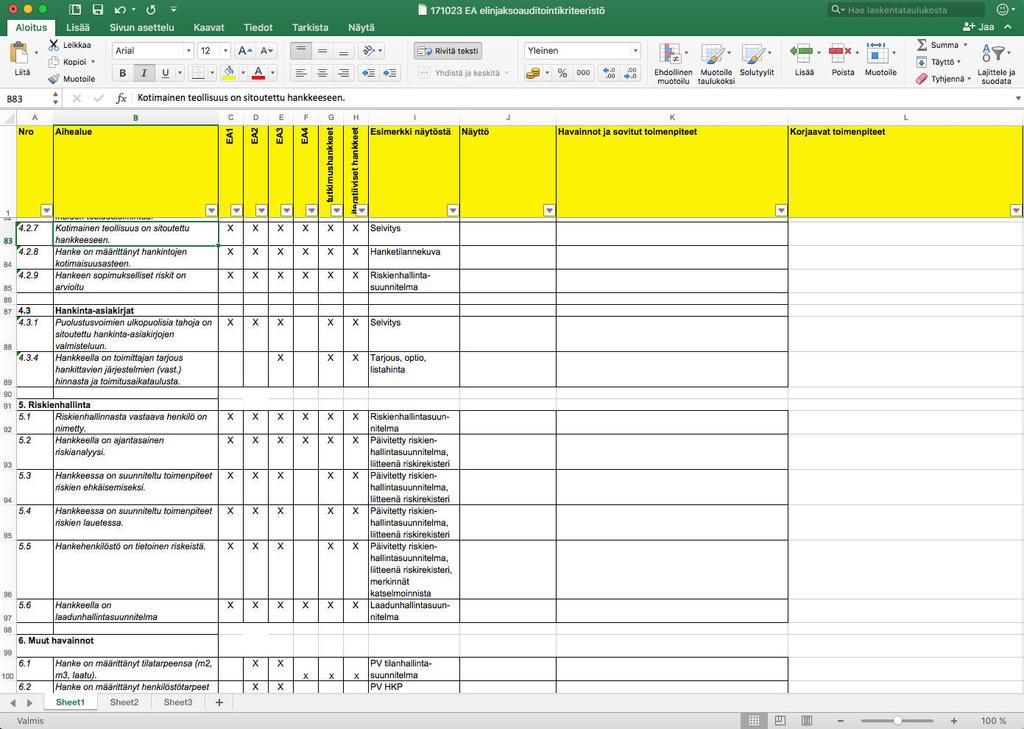This screenshot has height=729, width=1024.
Task: Click the currency coins number format icon
Action: tap(533, 73)
